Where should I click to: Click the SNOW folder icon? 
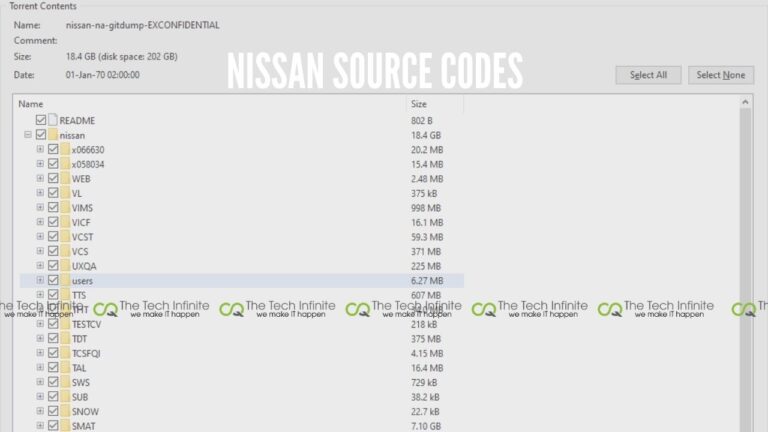tap(65, 411)
